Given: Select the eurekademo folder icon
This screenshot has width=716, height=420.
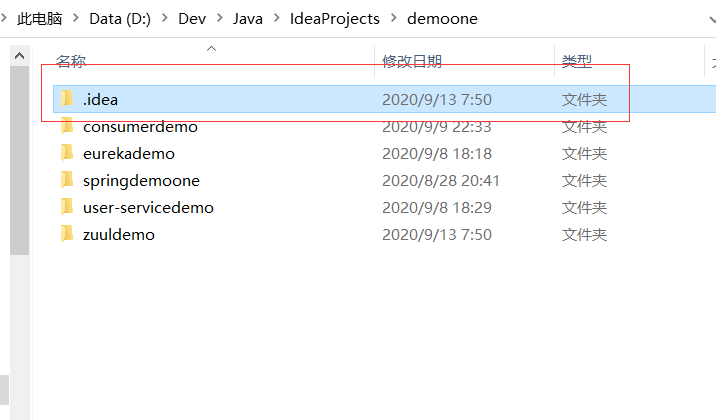Looking at the screenshot, I should [x=67, y=152].
